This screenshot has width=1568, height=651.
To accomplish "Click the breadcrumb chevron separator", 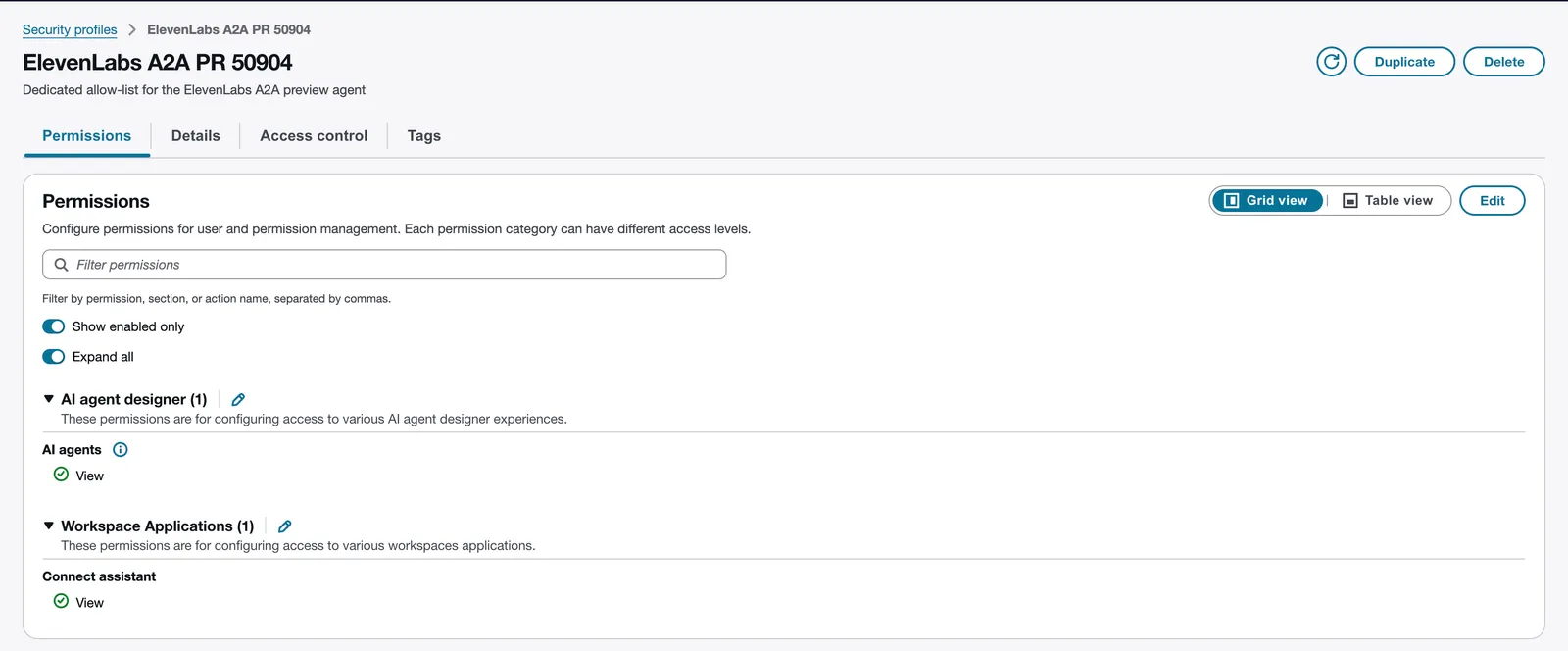I will (x=132, y=29).
